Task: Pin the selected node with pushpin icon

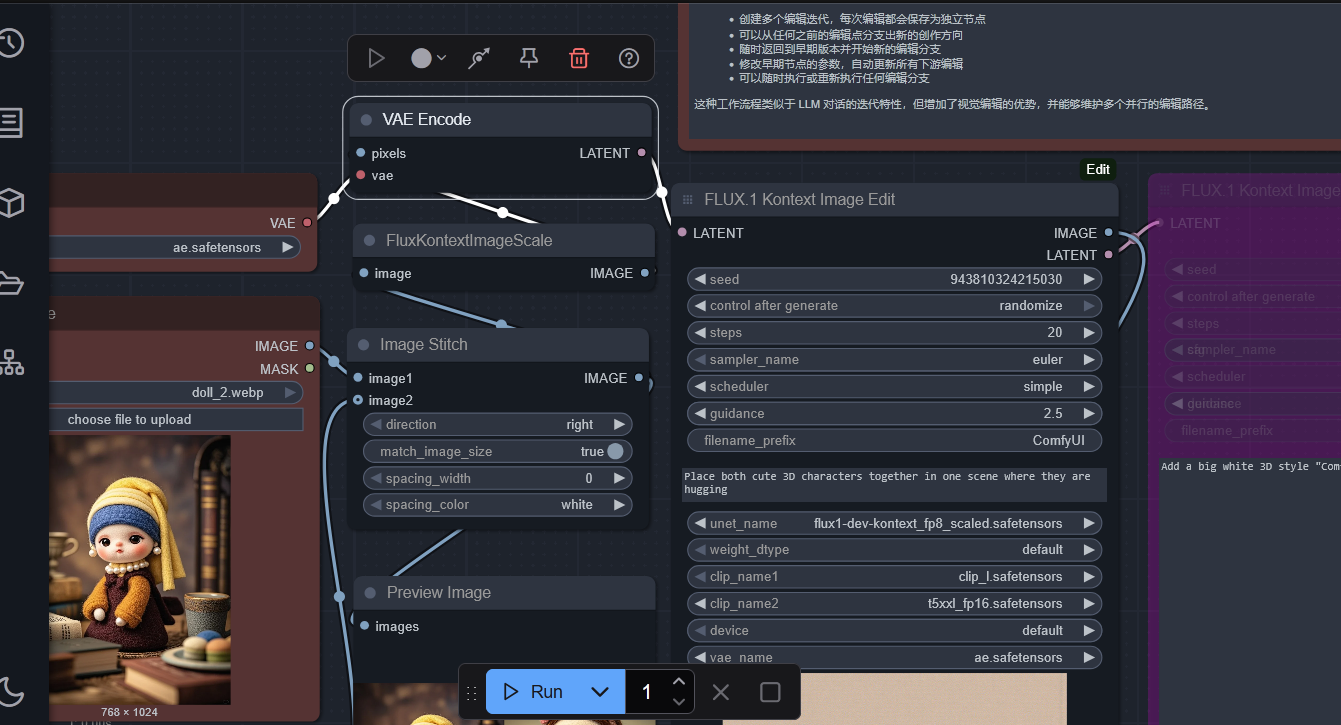Action: pyautogui.click(x=529, y=59)
